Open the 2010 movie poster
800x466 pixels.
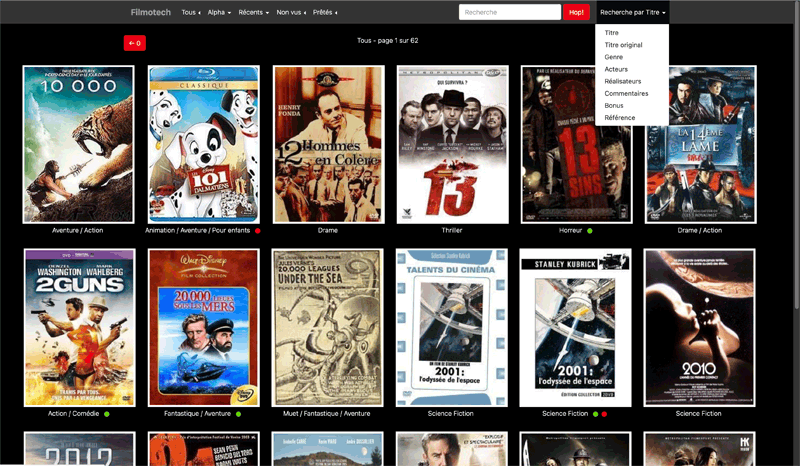[699, 328]
